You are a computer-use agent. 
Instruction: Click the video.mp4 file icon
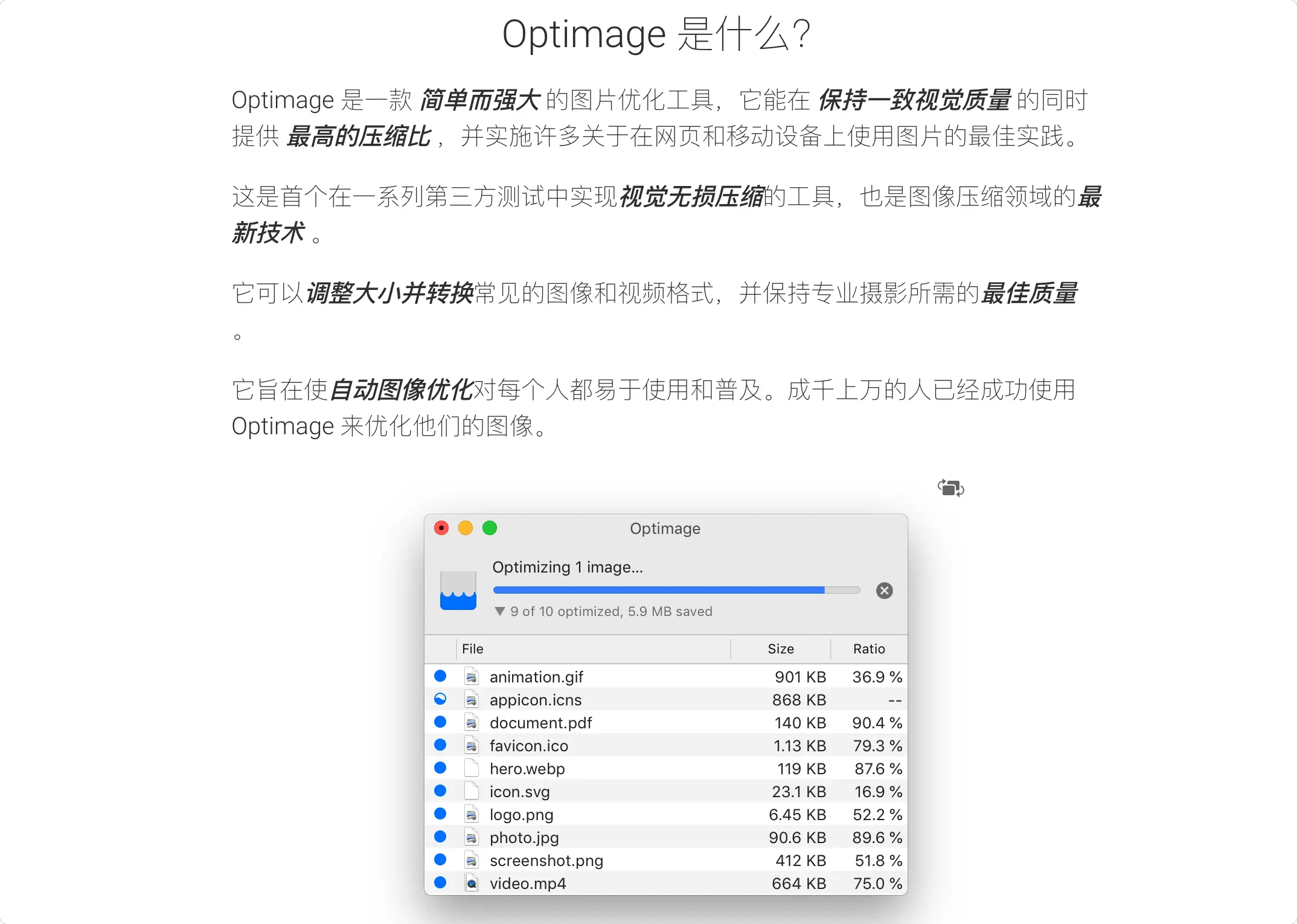[x=472, y=884]
